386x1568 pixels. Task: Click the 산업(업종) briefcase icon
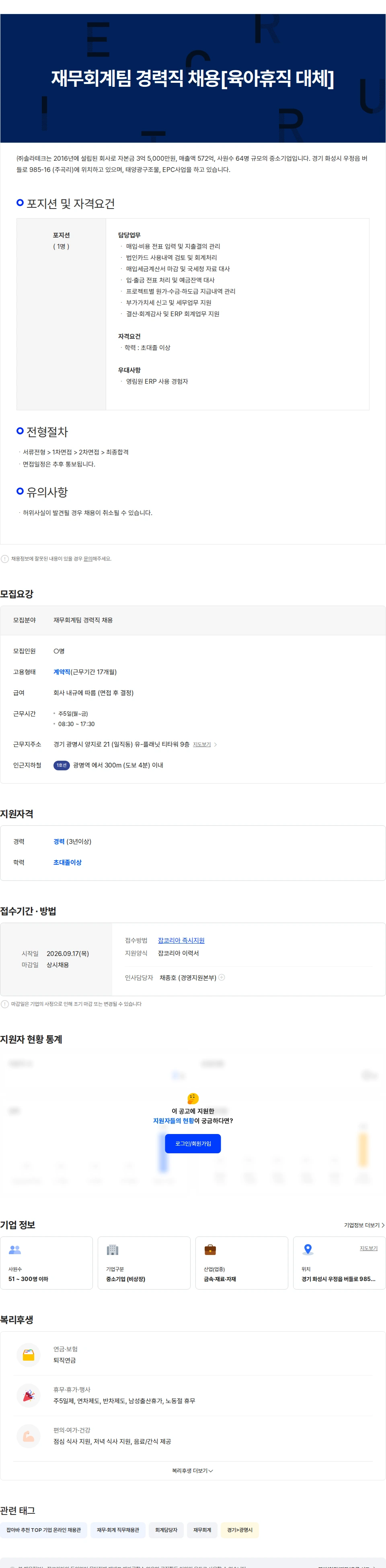(210, 1250)
